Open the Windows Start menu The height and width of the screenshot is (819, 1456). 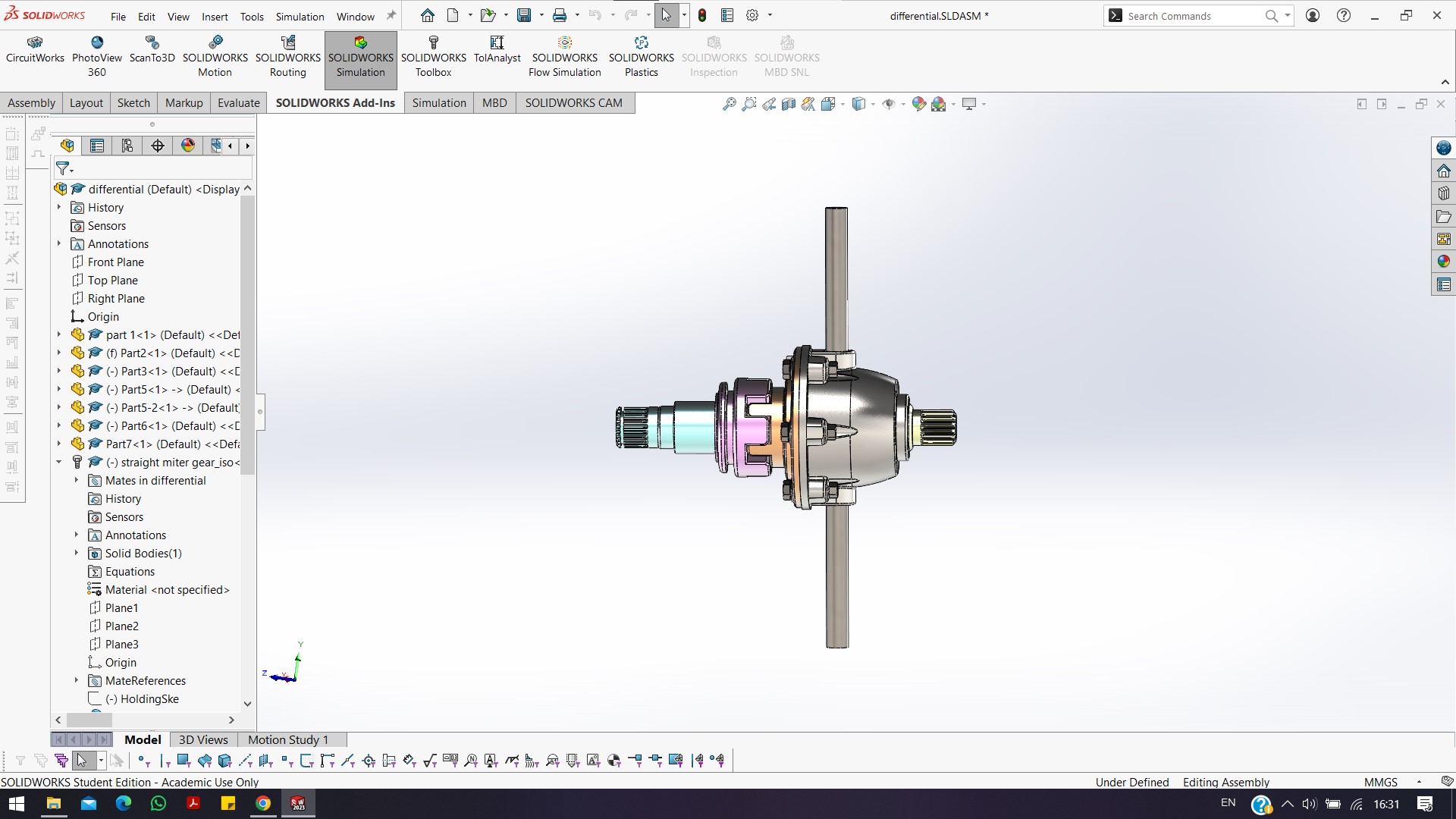tap(17, 804)
